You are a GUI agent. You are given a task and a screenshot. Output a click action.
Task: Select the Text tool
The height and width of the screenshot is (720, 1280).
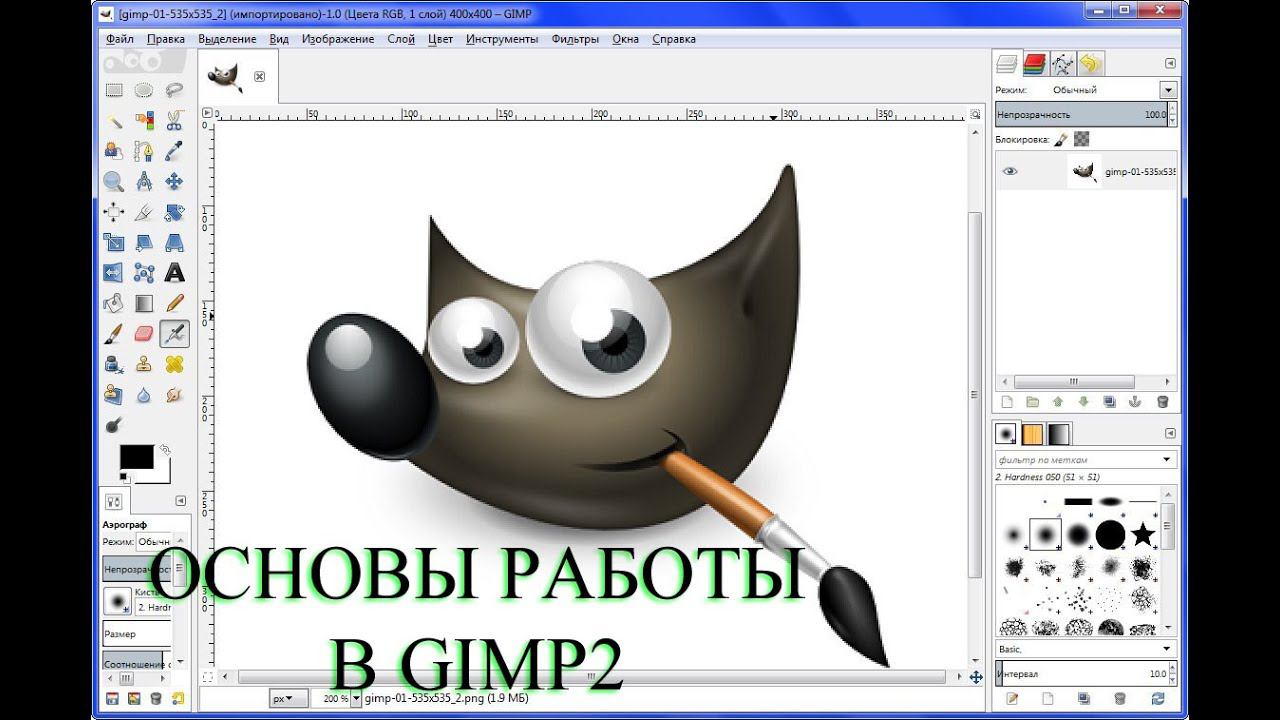click(175, 272)
